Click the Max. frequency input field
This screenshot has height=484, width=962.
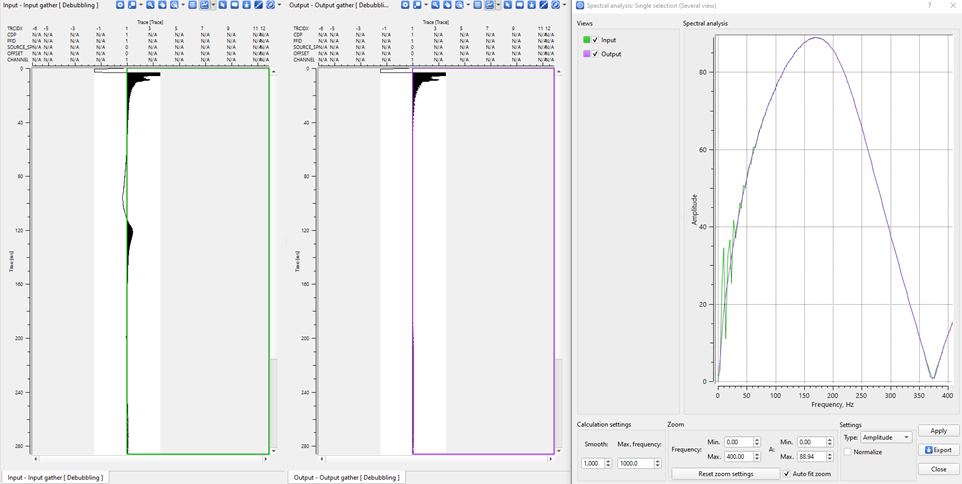(635, 463)
